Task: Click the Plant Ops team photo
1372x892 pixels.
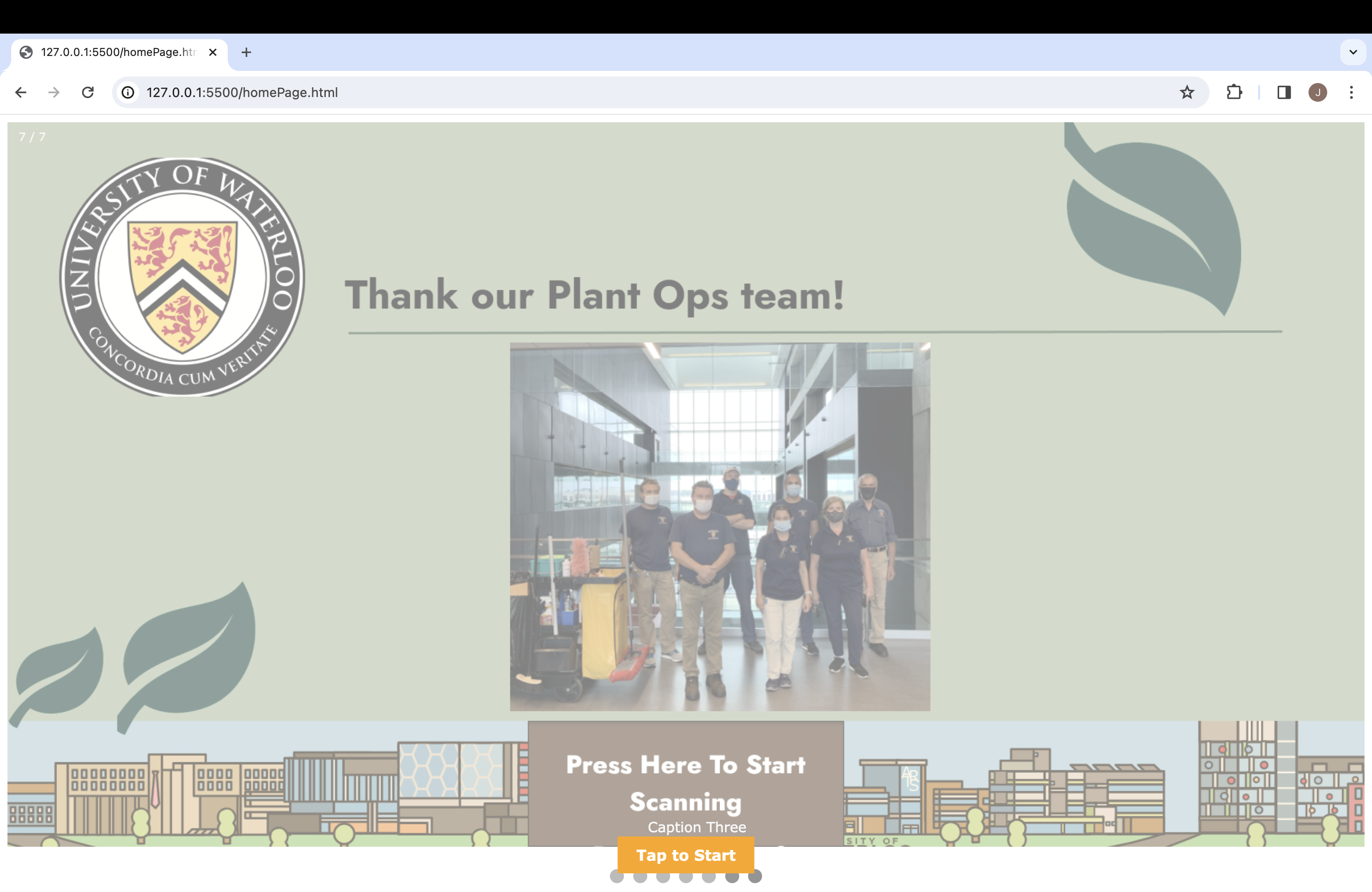Action: [720, 527]
